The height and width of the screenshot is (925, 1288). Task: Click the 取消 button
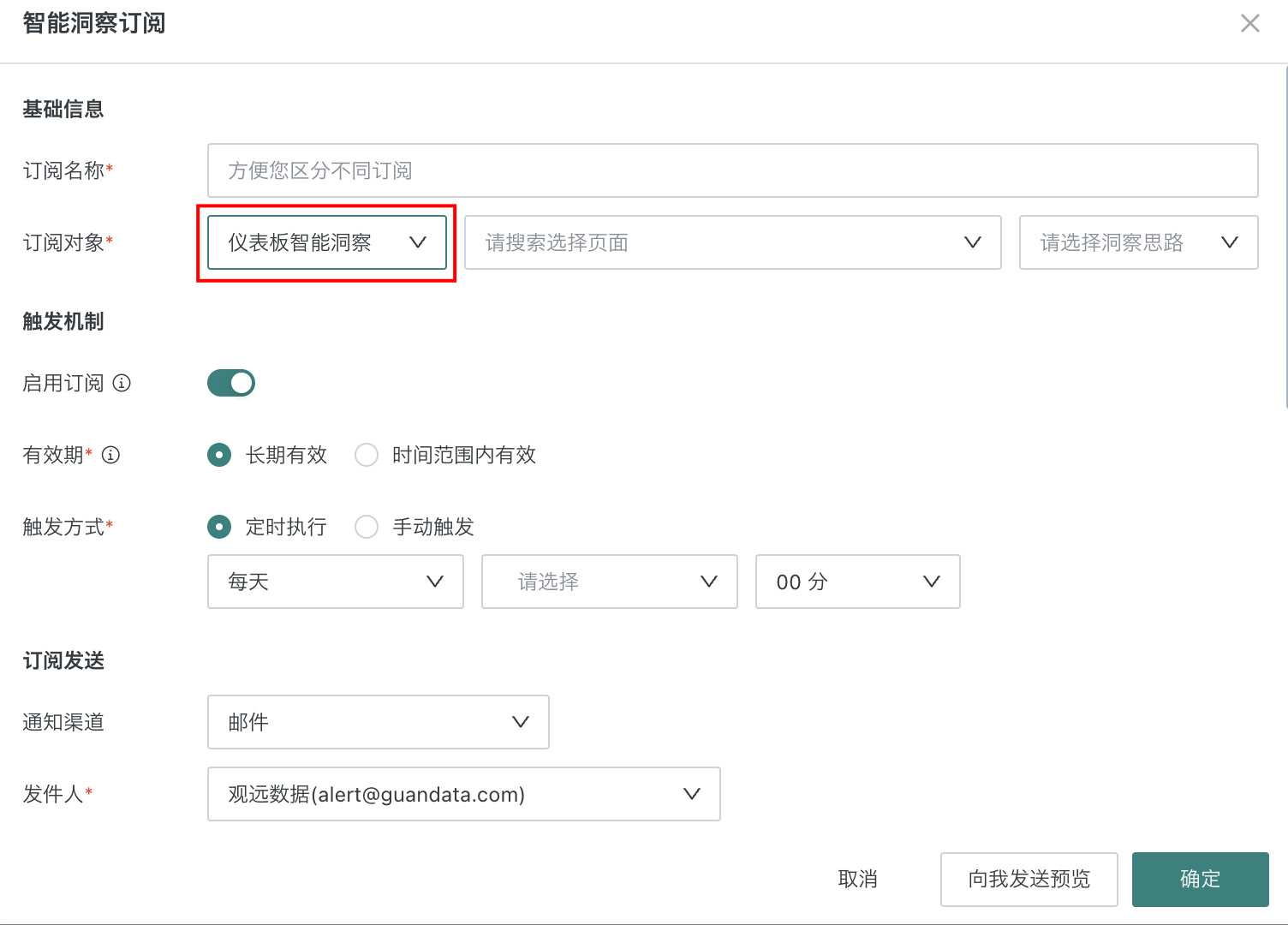pyautogui.click(x=857, y=879)
